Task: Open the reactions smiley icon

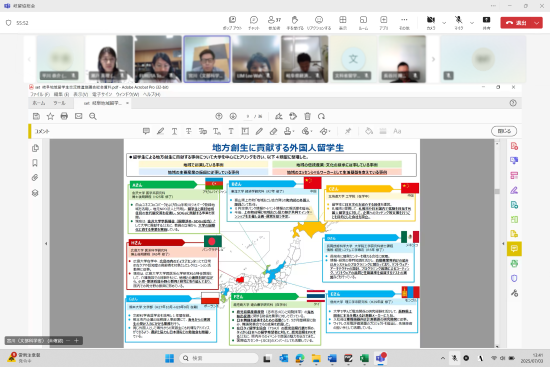Action: pos(318,22)
